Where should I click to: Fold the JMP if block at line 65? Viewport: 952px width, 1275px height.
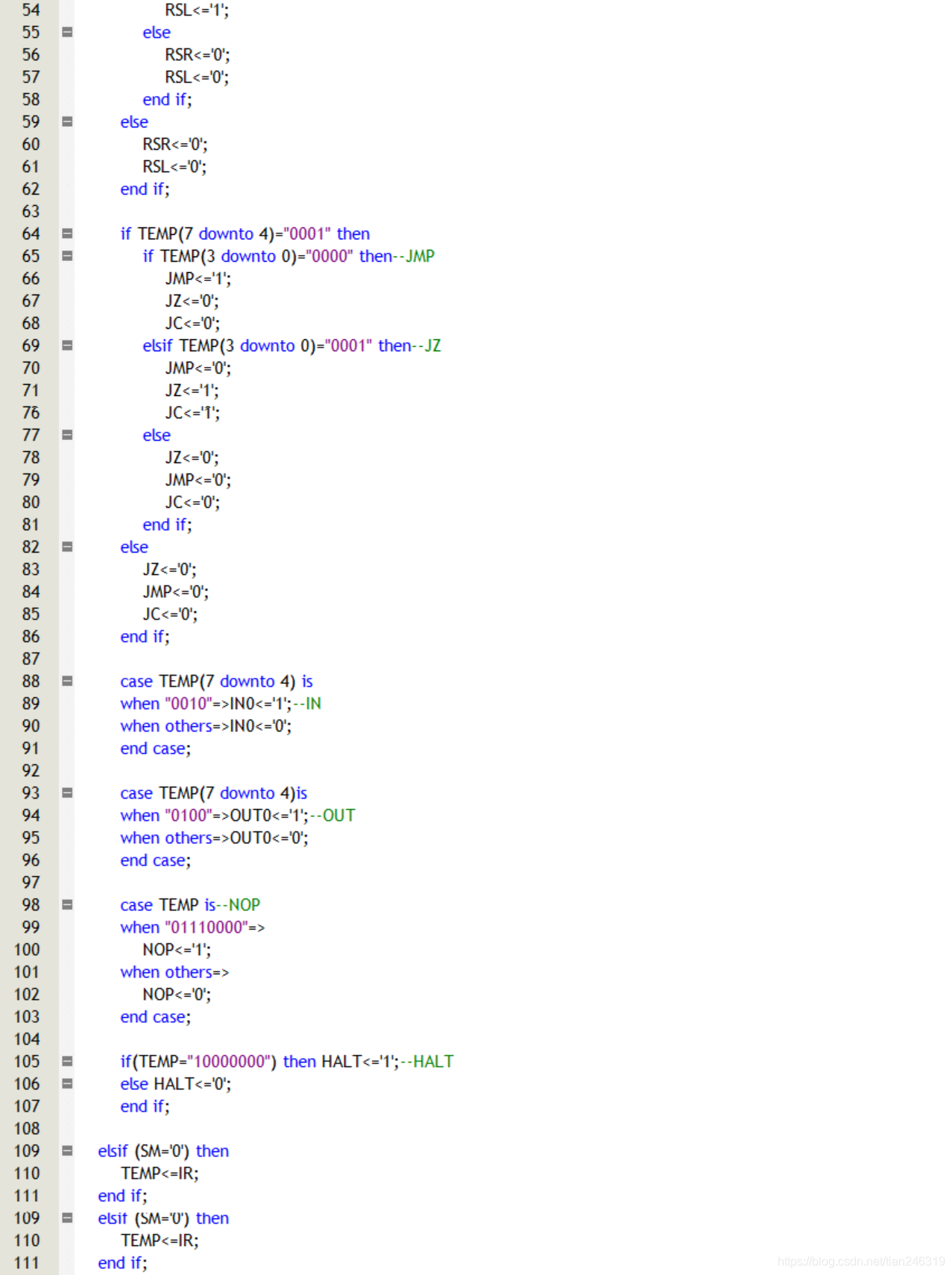click(x=67, y=256)
